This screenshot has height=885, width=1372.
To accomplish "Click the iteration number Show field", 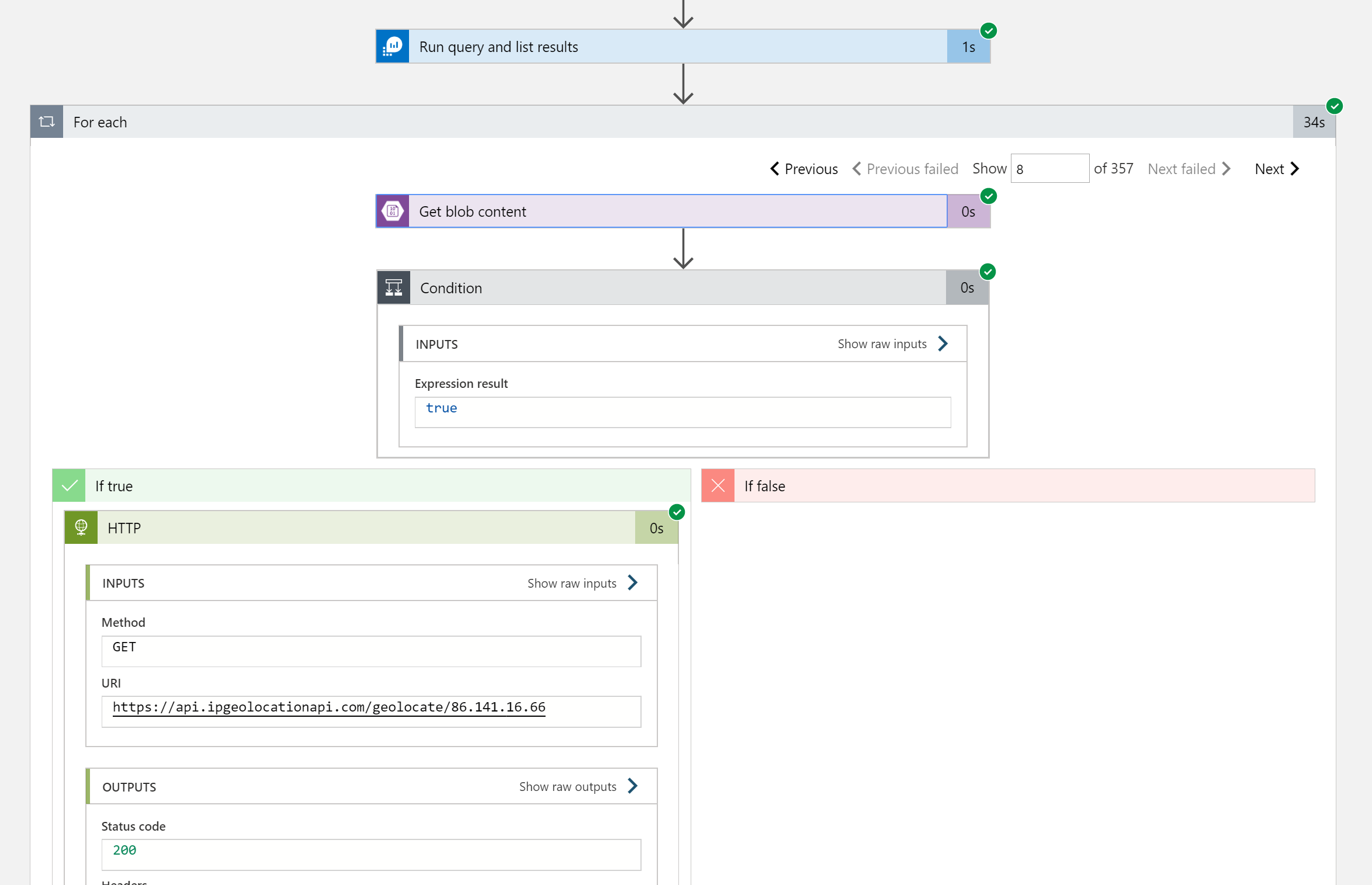I will [1049, 169].
